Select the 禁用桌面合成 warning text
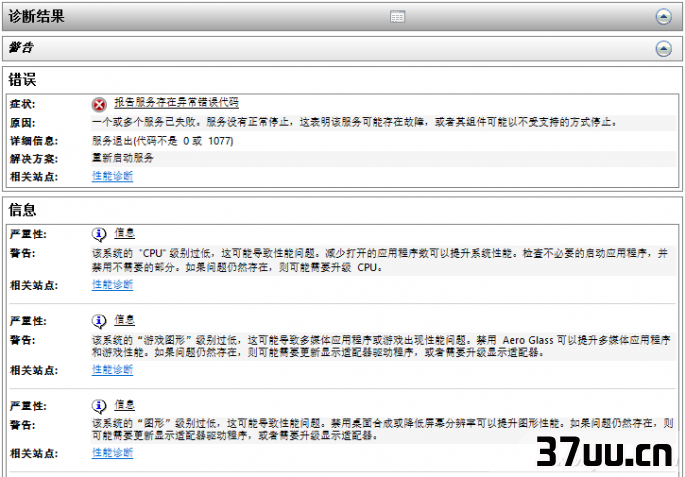This screenshot has width=685, height=477. pyautogui.click(x=383, y=429)
